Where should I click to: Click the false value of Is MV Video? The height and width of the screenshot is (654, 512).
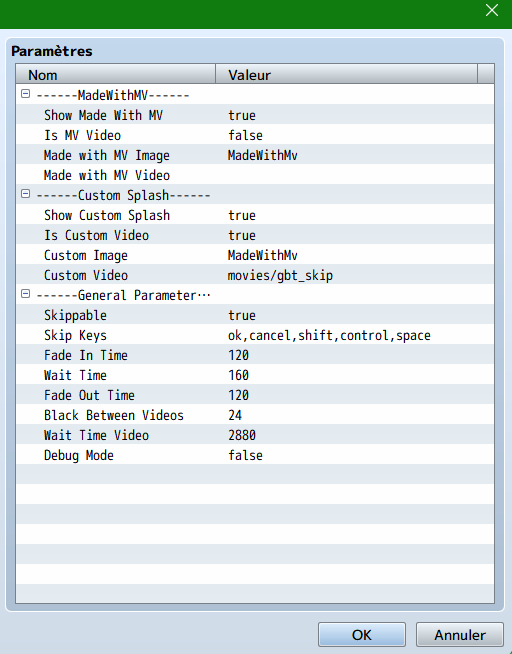click(245, 135)
